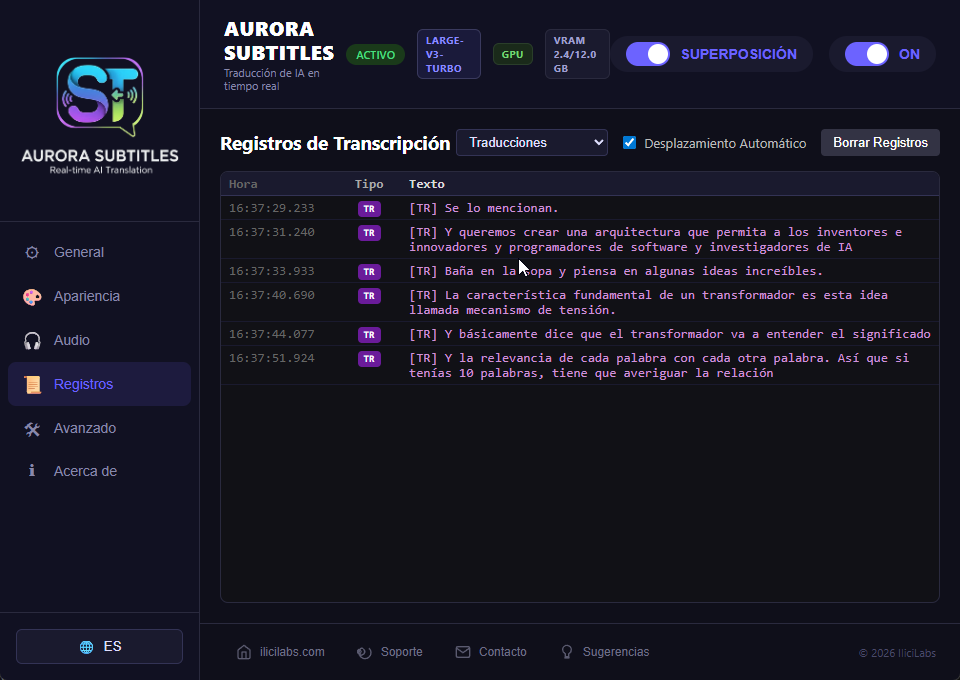
Task: Click the Audio headphones icon
Action: (32, 340)
